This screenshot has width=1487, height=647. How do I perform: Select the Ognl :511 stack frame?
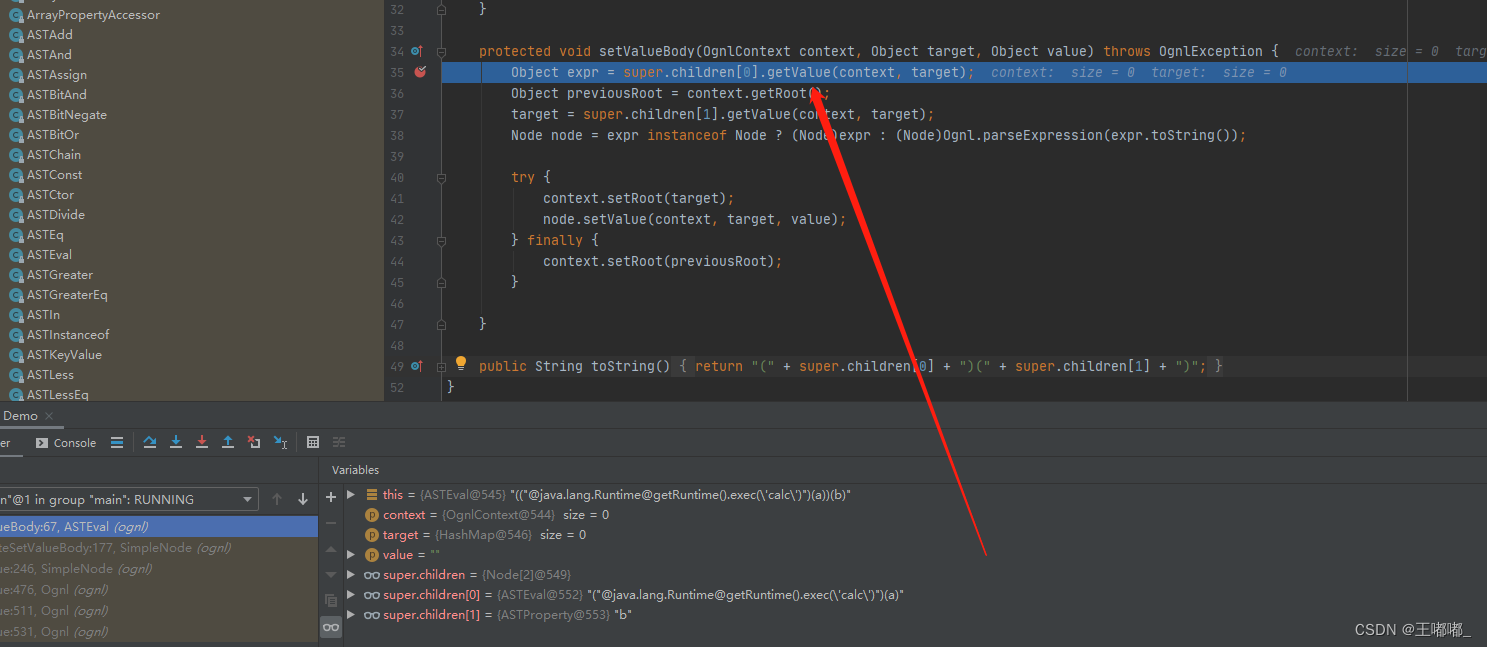159,610
